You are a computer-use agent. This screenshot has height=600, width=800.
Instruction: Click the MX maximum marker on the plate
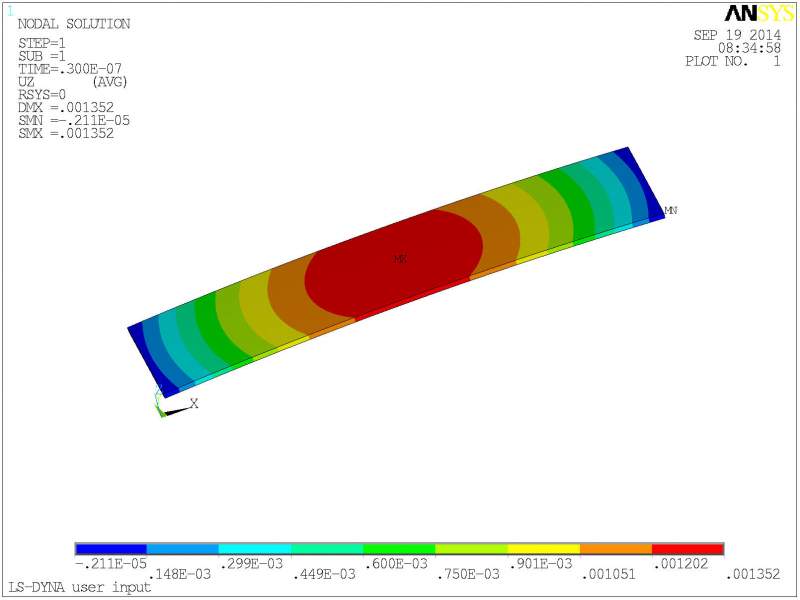click(400, 259)
